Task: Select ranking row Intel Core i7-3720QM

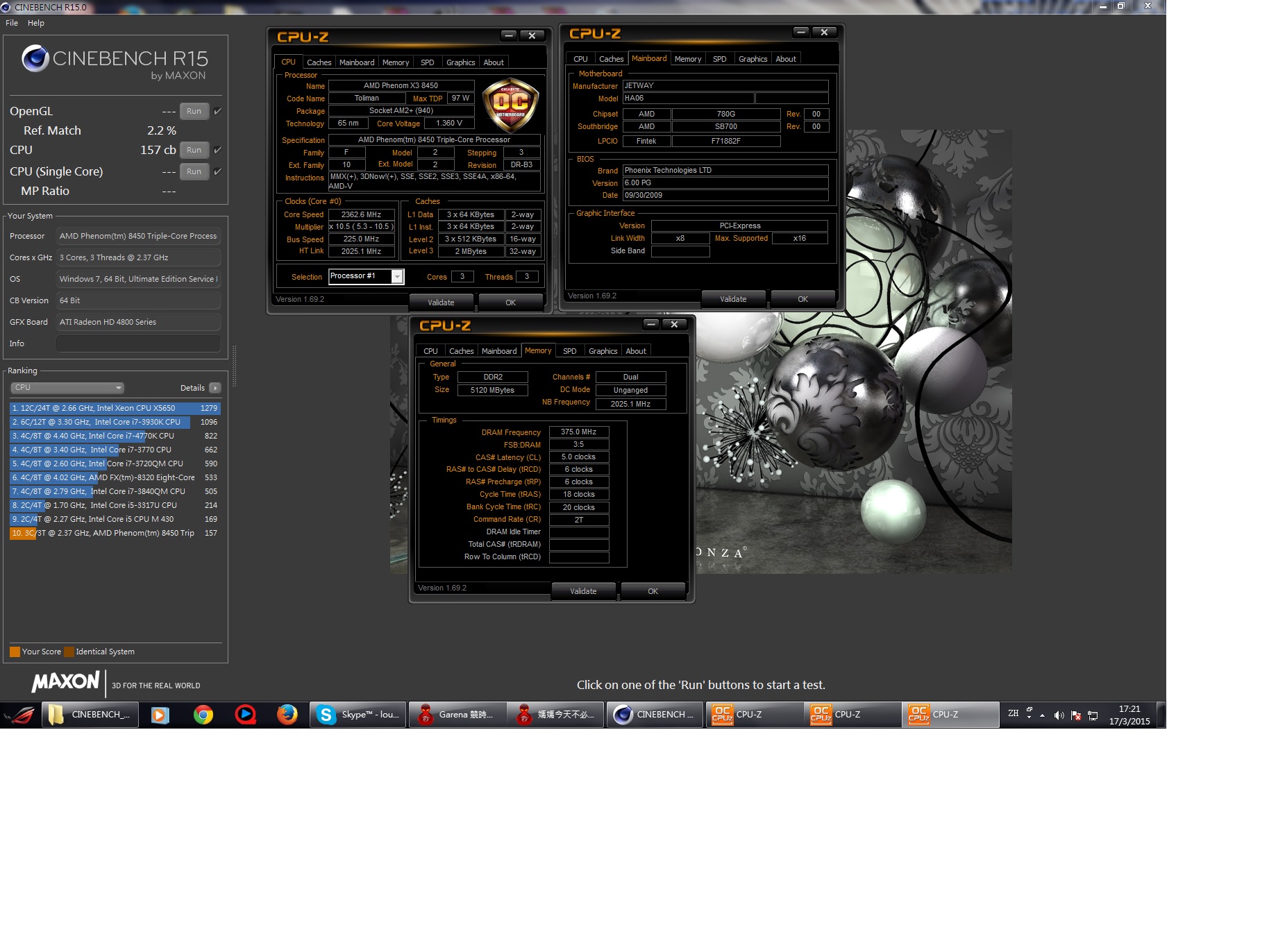Action: pyautogui.click(x=115, y=464)
